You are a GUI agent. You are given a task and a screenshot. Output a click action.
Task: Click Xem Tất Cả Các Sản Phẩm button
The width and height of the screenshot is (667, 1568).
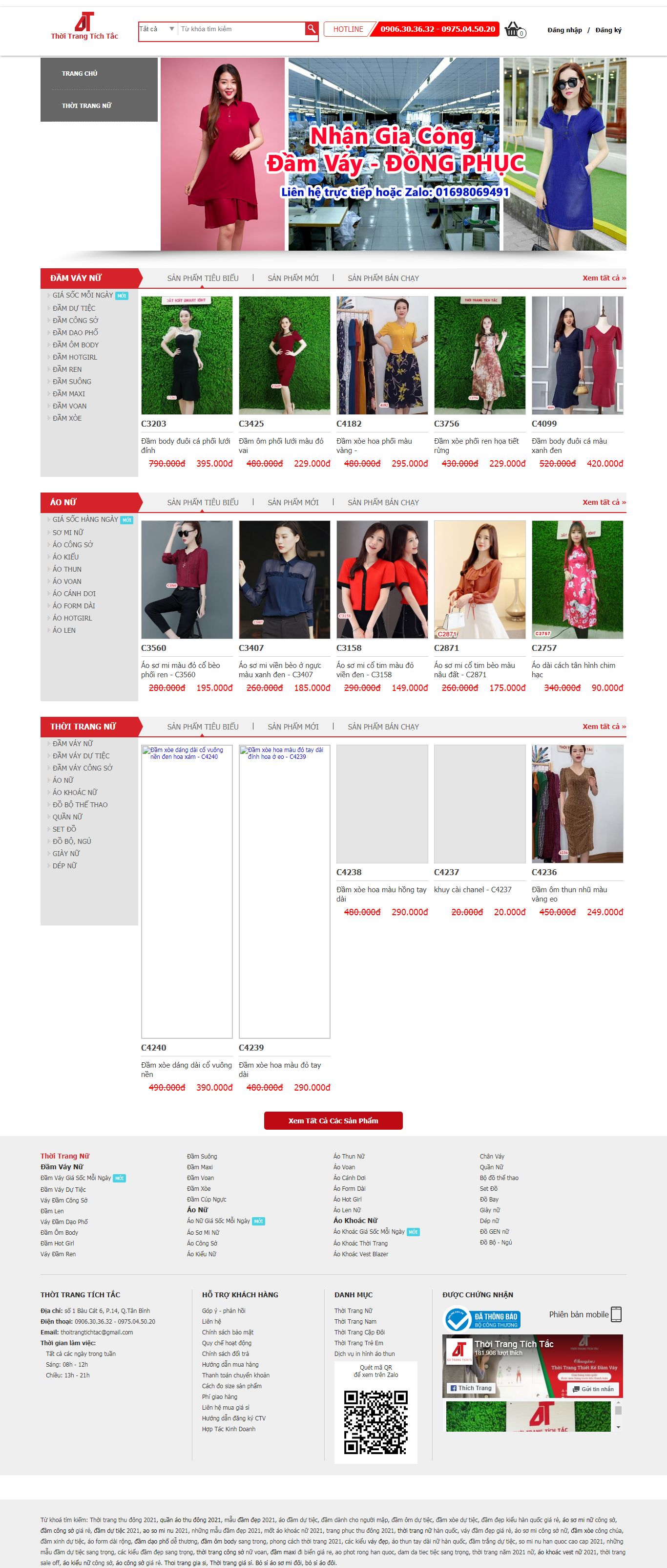pyautogui.click(x=333, y=1120)
